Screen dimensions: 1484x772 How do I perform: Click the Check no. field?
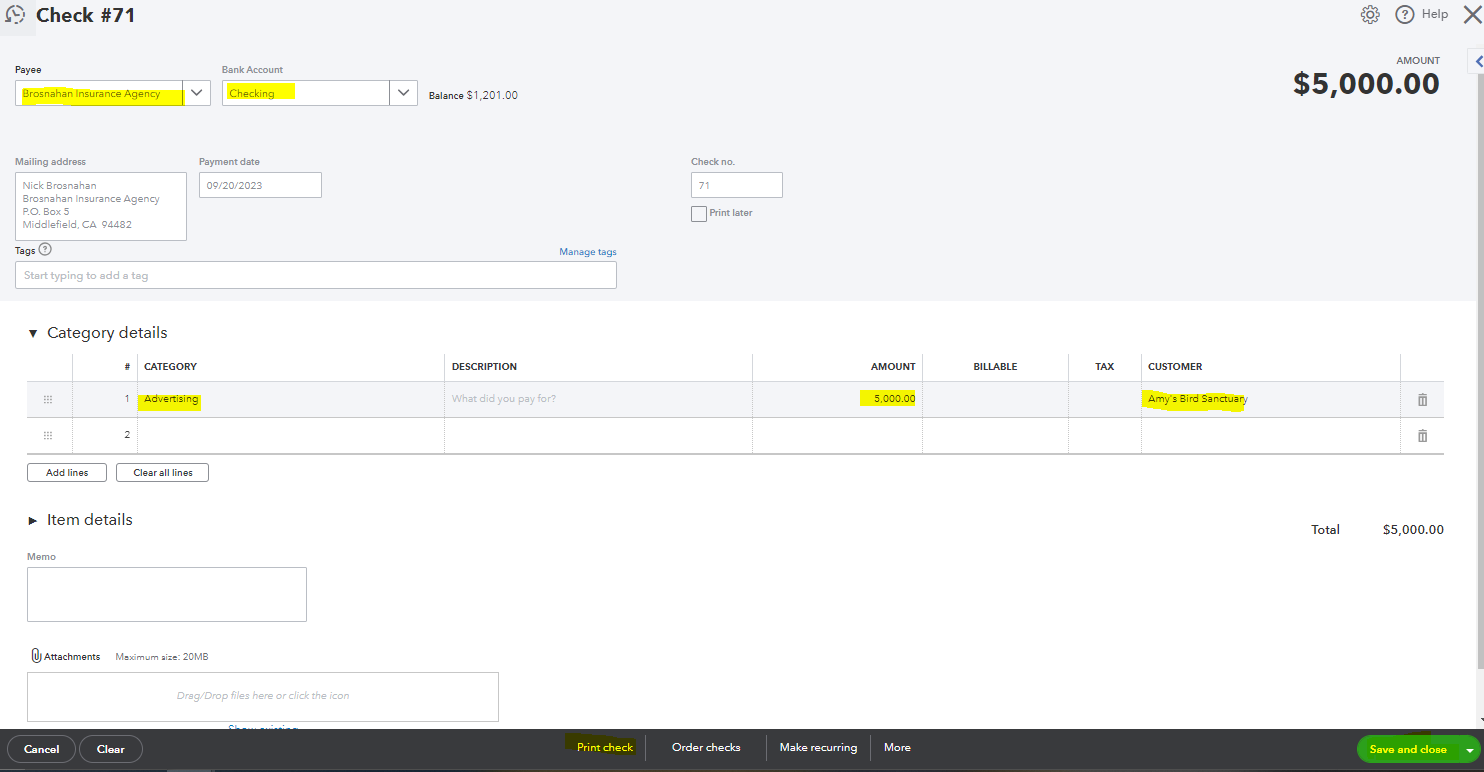(x=737, y=185)
